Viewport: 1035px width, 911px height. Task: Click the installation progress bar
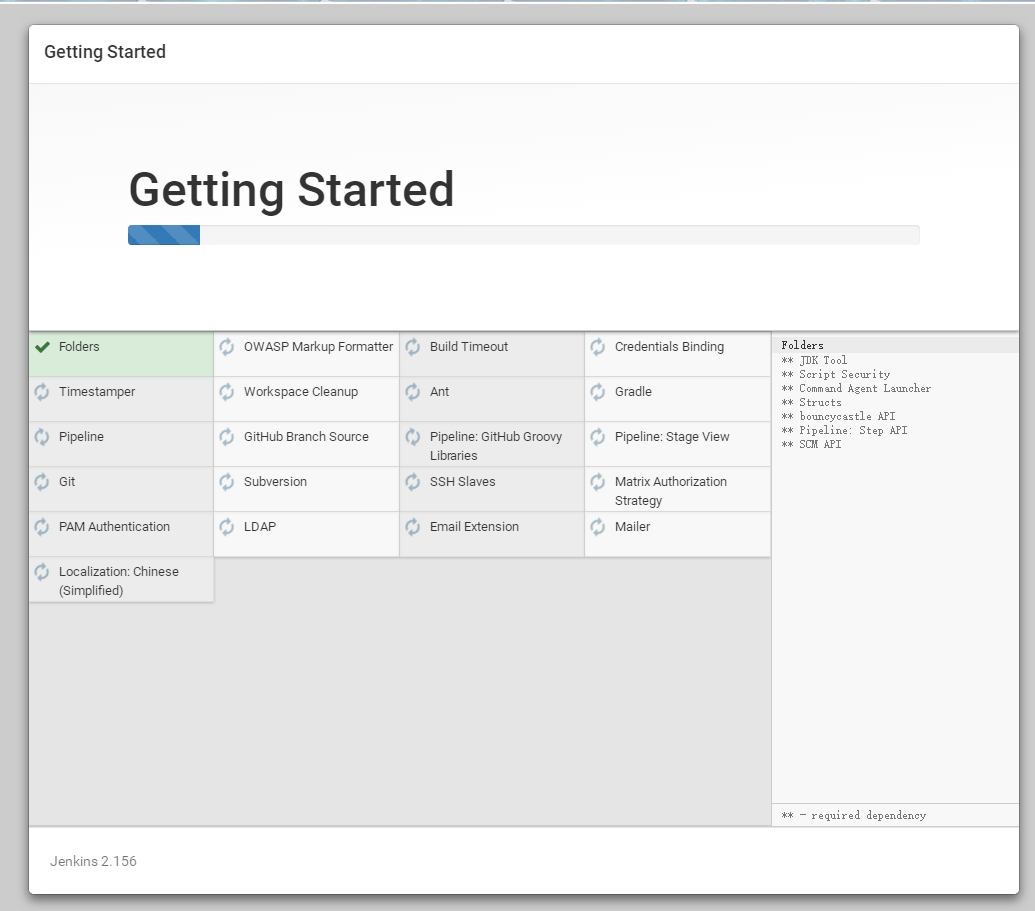(x=523, y=235)
